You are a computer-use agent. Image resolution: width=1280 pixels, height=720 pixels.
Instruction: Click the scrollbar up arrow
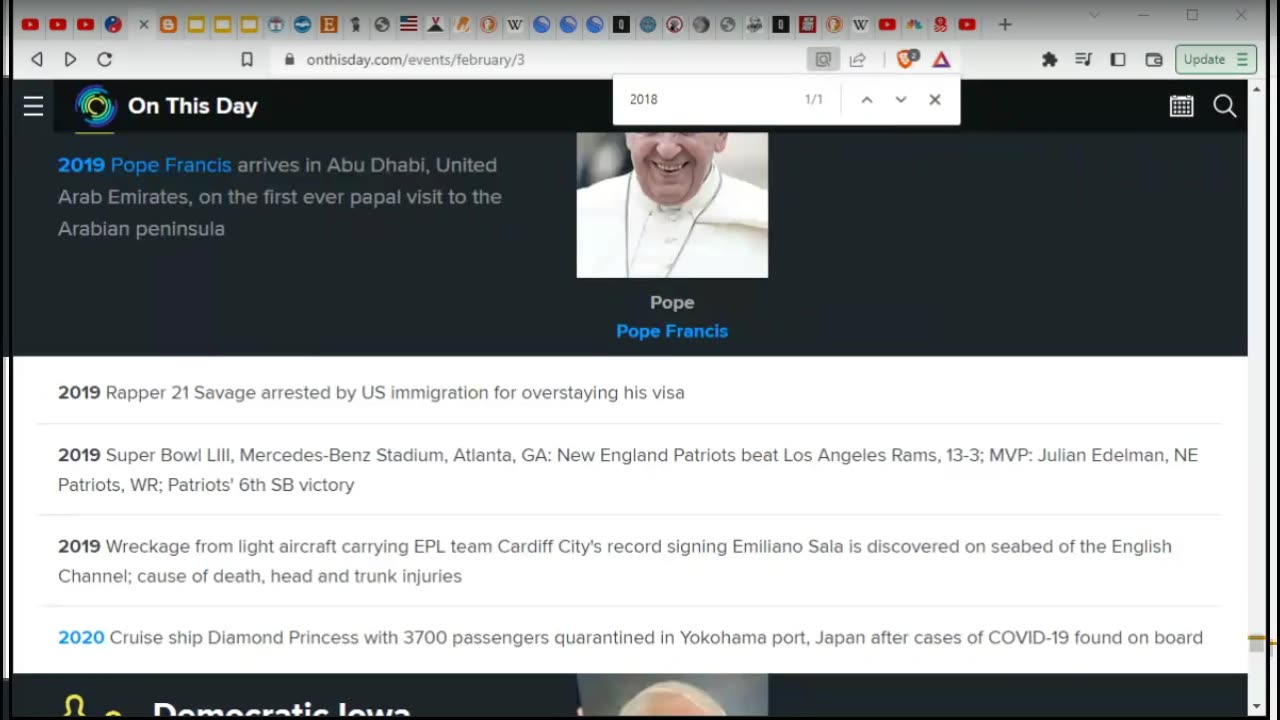pos(1257,89)
